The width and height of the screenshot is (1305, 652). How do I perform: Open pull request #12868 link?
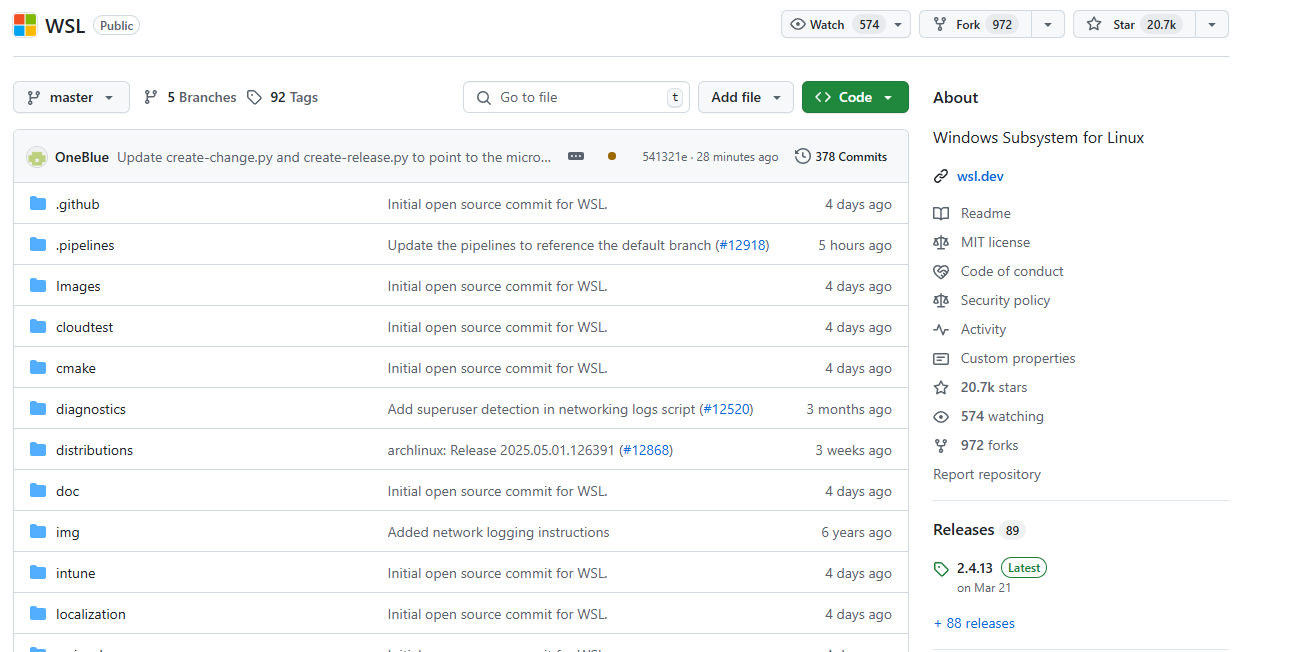(646, 450)
